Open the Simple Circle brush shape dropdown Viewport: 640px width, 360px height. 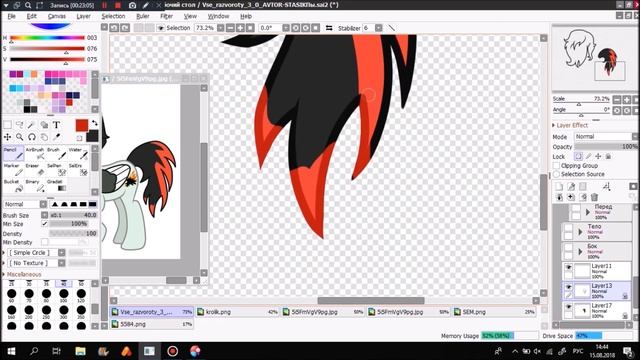pyautogui.click(x=36, y=253)
